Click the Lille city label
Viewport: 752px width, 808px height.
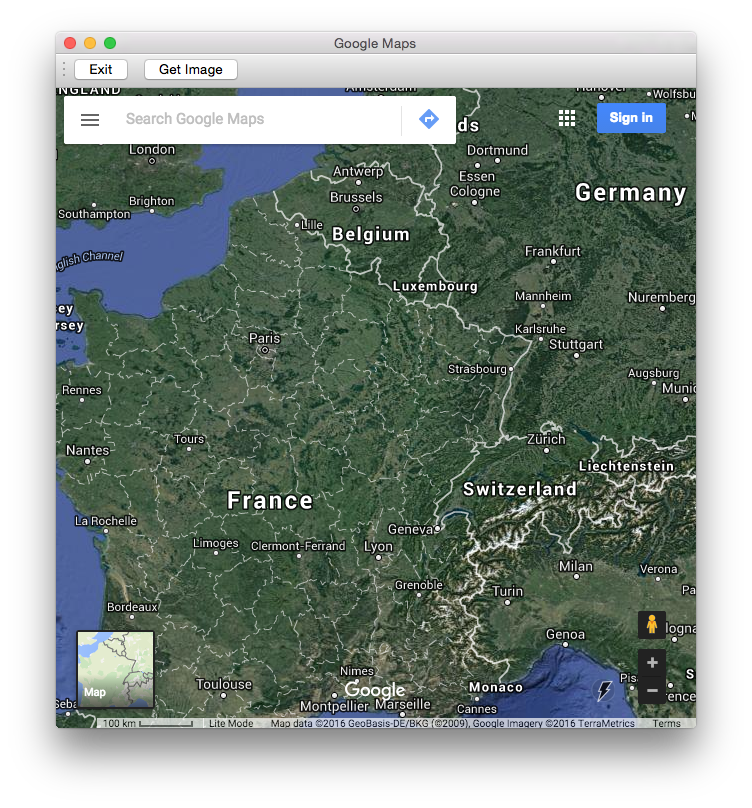pyautogui.click(x=312, y=225)
